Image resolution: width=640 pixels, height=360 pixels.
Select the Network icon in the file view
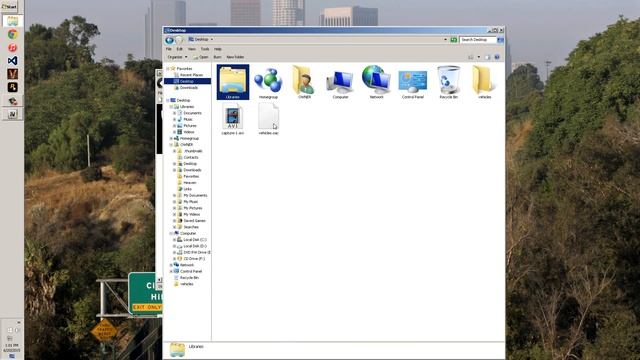click(376, 82)
